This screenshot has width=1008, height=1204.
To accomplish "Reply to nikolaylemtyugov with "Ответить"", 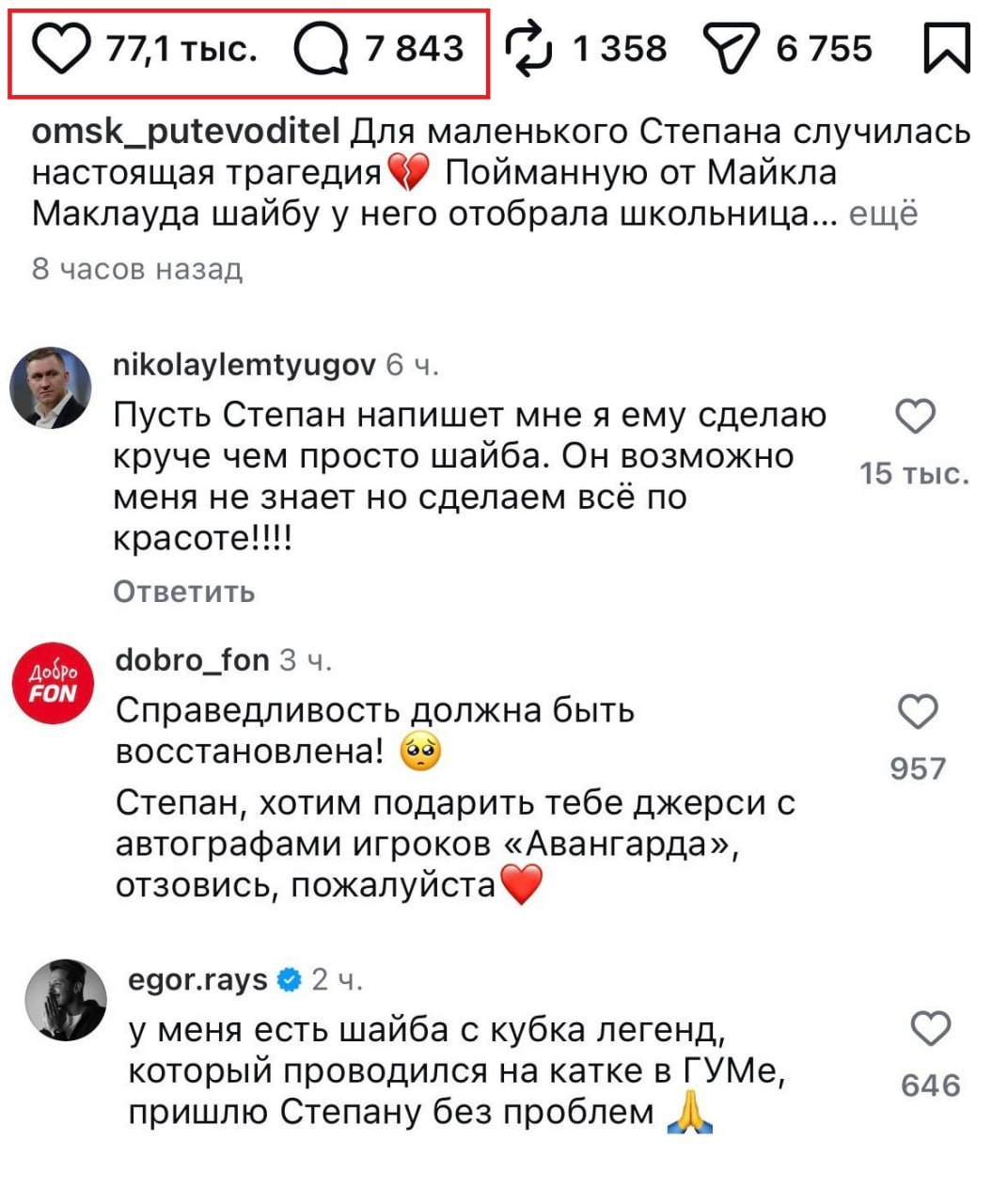I will coord(184,592).
